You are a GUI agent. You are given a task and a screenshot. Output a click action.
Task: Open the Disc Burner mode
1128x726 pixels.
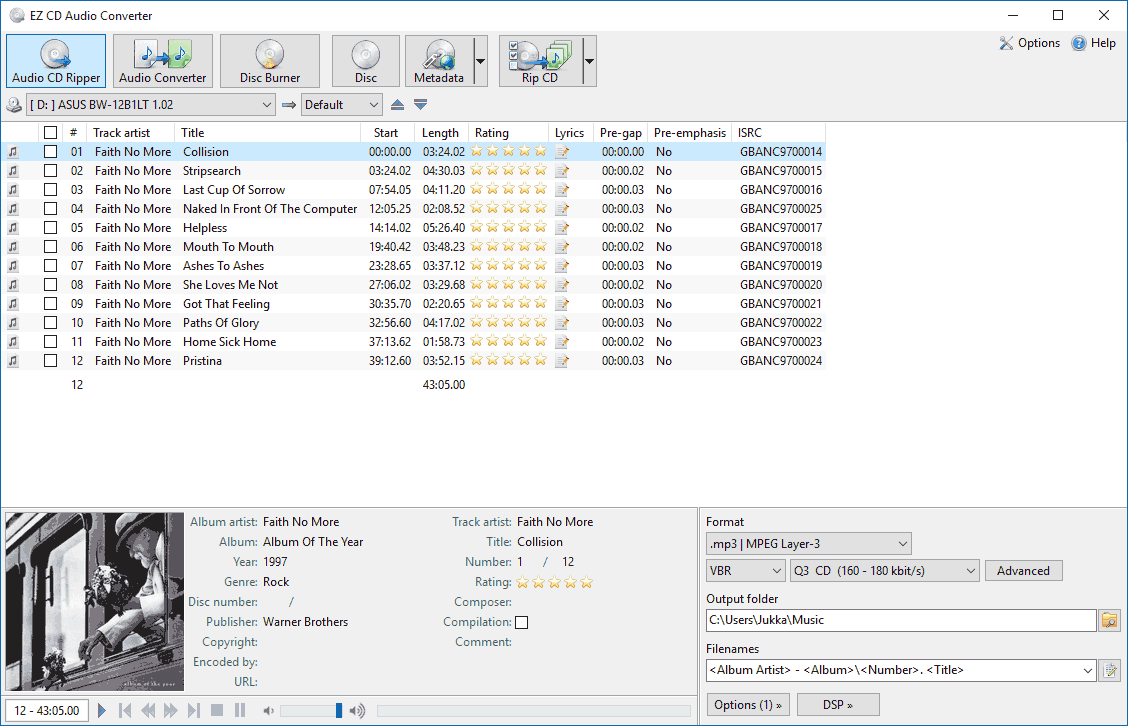(x=269, y=61)
